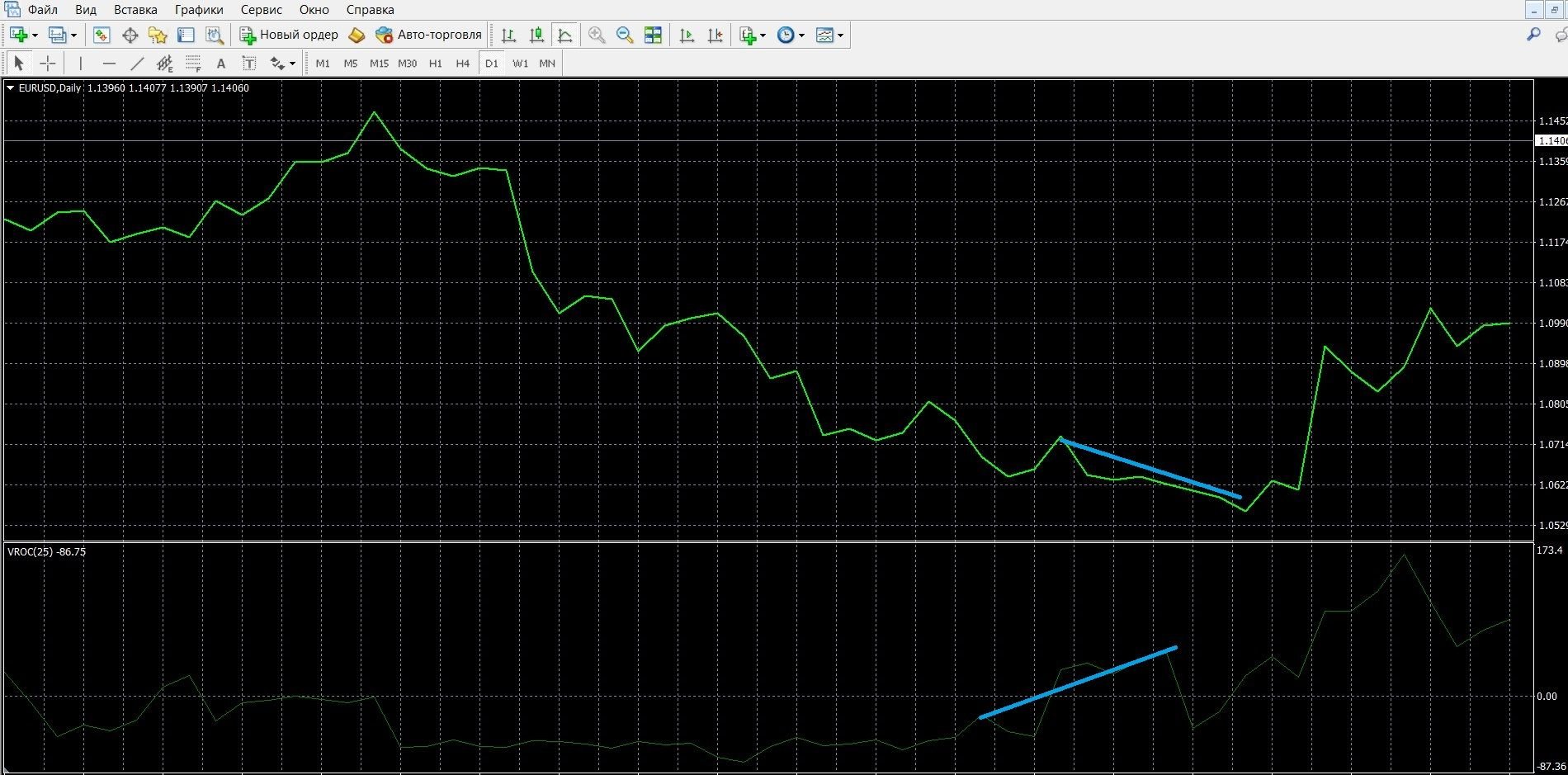Click the 1.1406 current price label

[1551, 140]
